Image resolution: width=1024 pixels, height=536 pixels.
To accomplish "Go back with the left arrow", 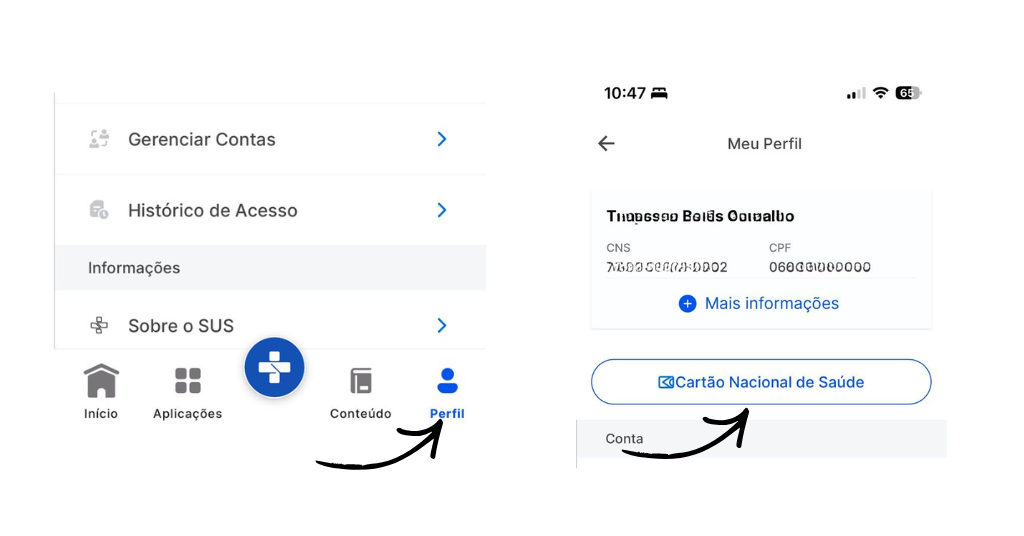I will pos(607,144).
